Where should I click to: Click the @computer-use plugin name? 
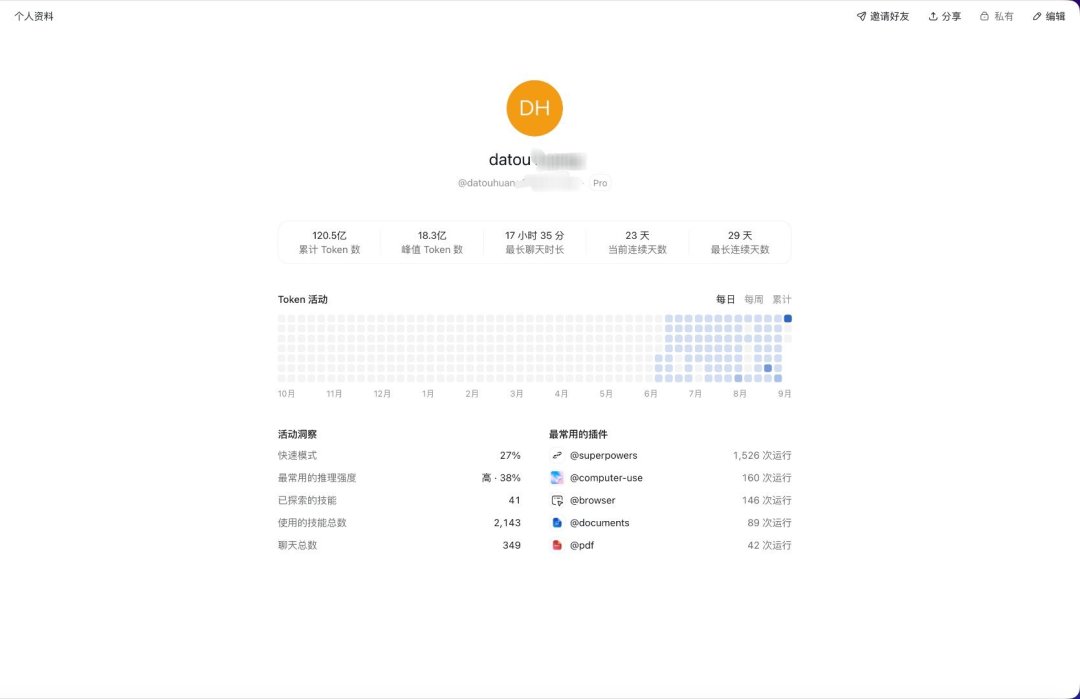(606, 478)
